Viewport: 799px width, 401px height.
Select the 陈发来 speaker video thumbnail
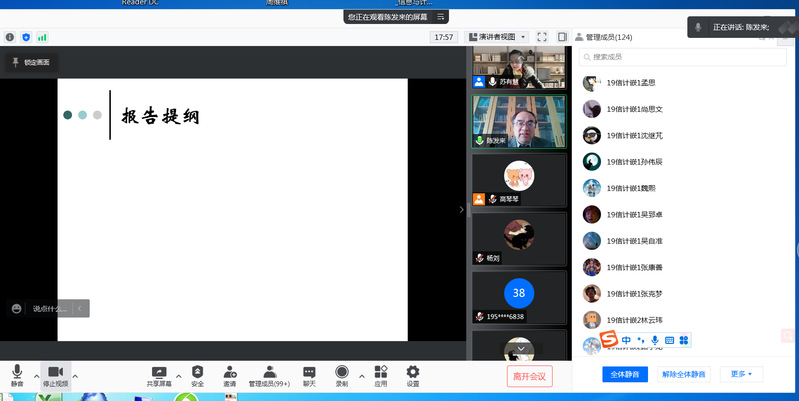pyautogui.click(x=519, y=120)
